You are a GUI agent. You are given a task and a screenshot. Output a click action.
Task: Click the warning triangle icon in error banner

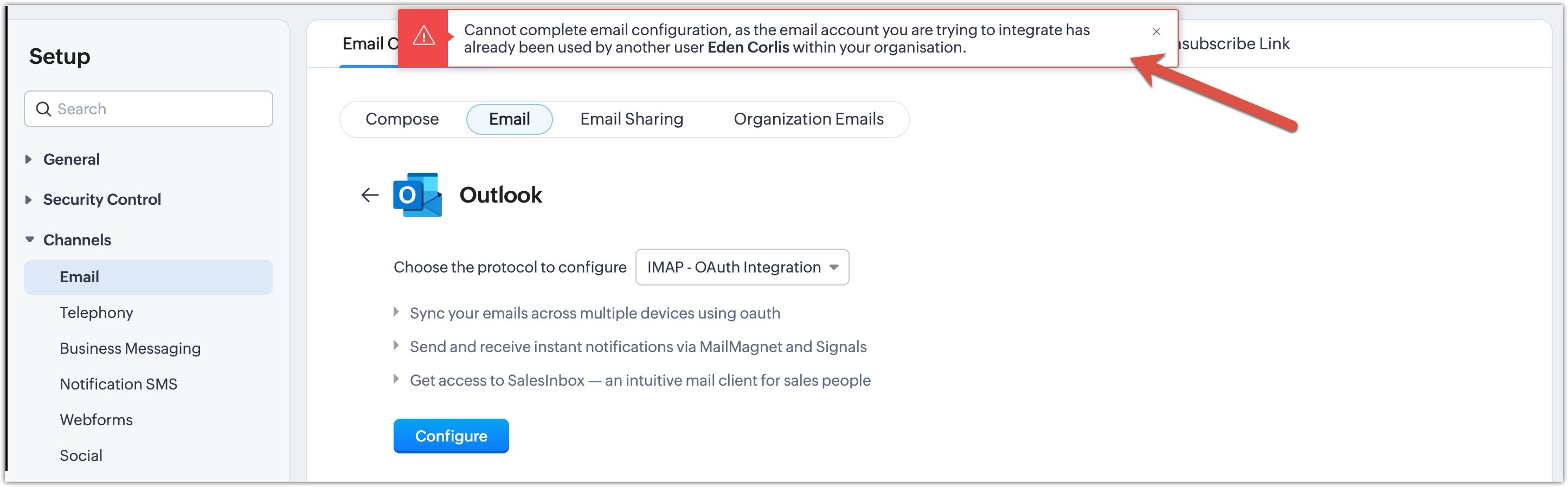423,36
